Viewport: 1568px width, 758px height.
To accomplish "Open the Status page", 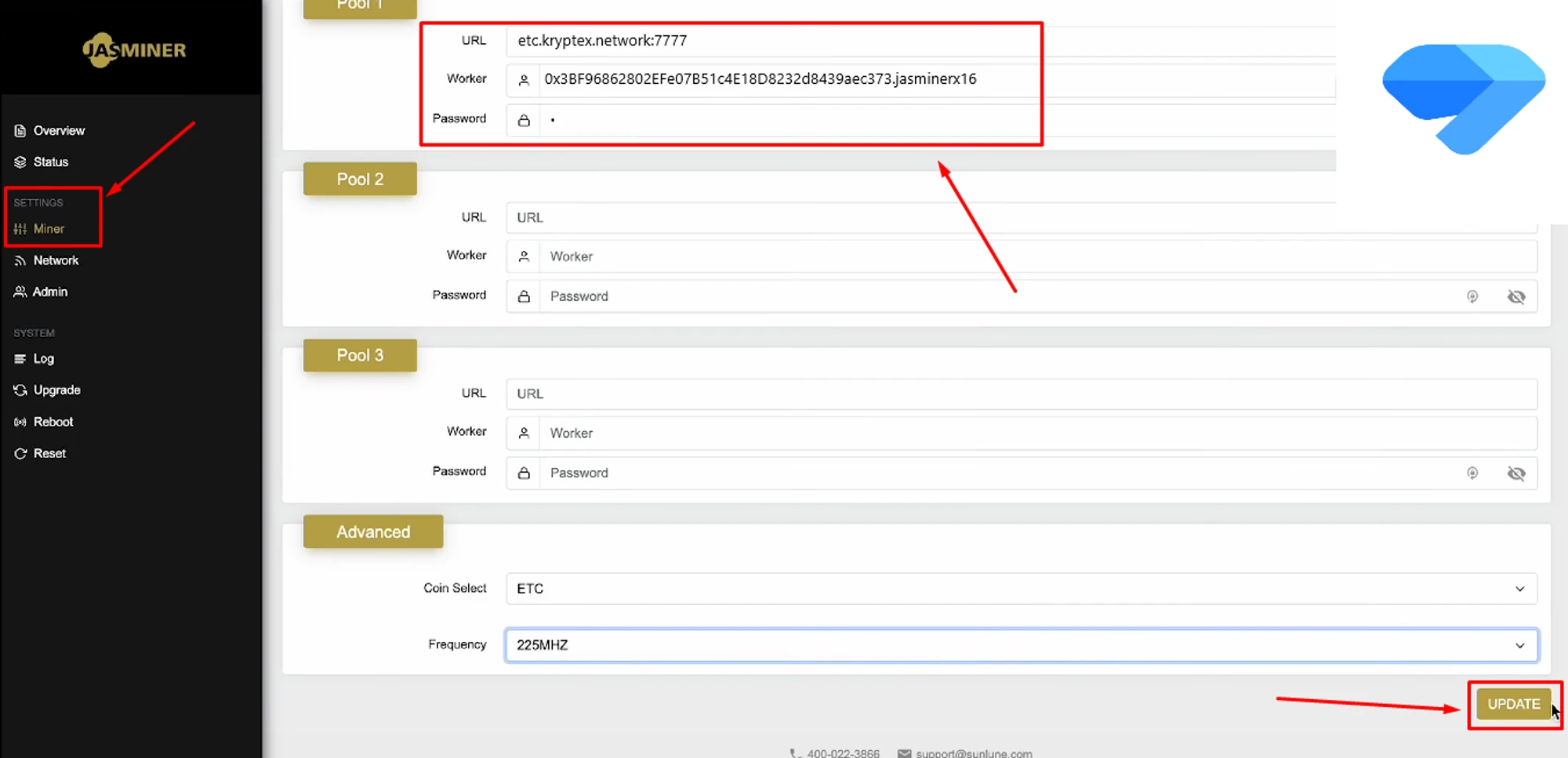I will pyautogui.click(x=50, y=162).
